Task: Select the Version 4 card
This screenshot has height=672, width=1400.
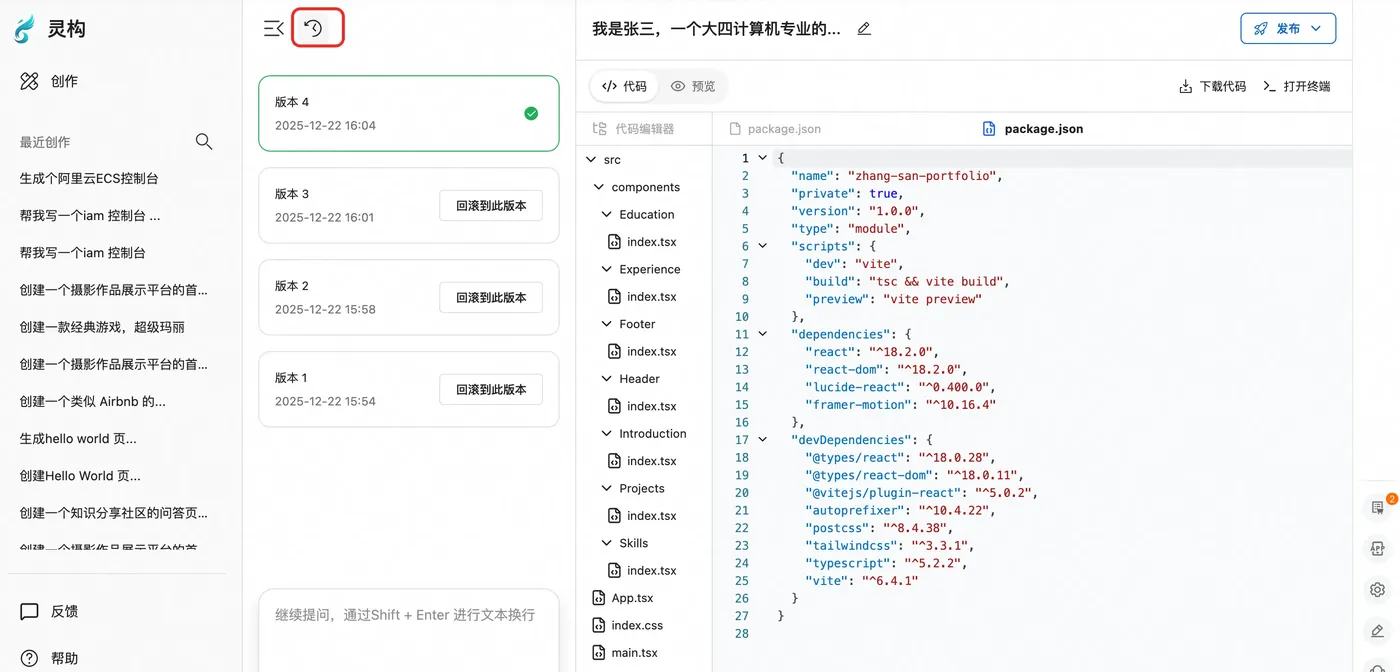Action: (408, 113)
